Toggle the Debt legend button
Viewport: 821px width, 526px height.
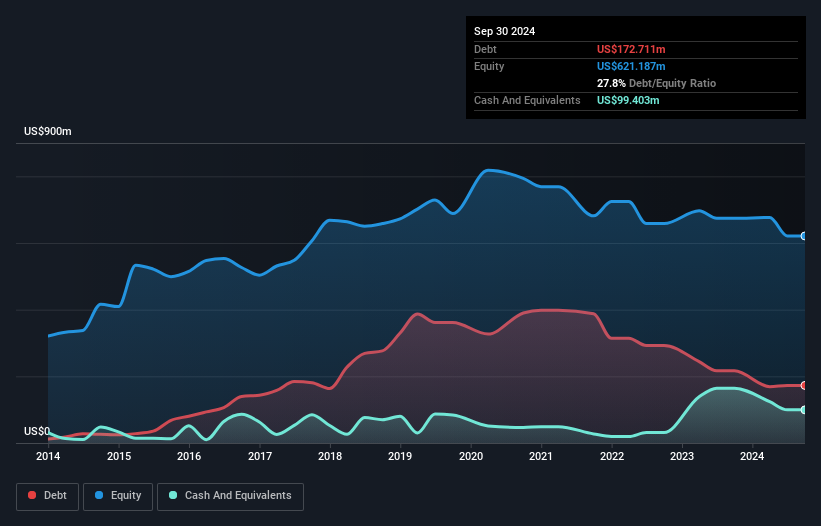(48, 496)
